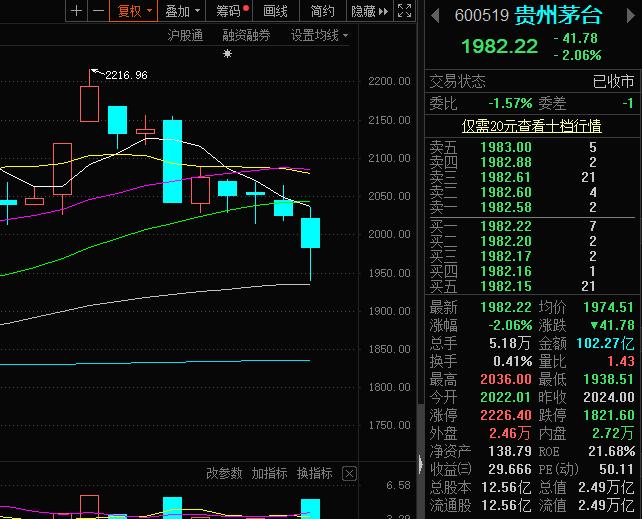Click the 隐藏 panel button
This screenshot has height=519, width=642.
(x=369, y=11)
